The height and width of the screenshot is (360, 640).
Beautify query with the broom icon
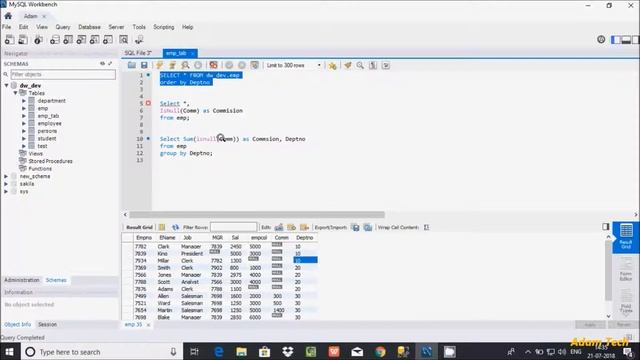(x=347, y=65)
